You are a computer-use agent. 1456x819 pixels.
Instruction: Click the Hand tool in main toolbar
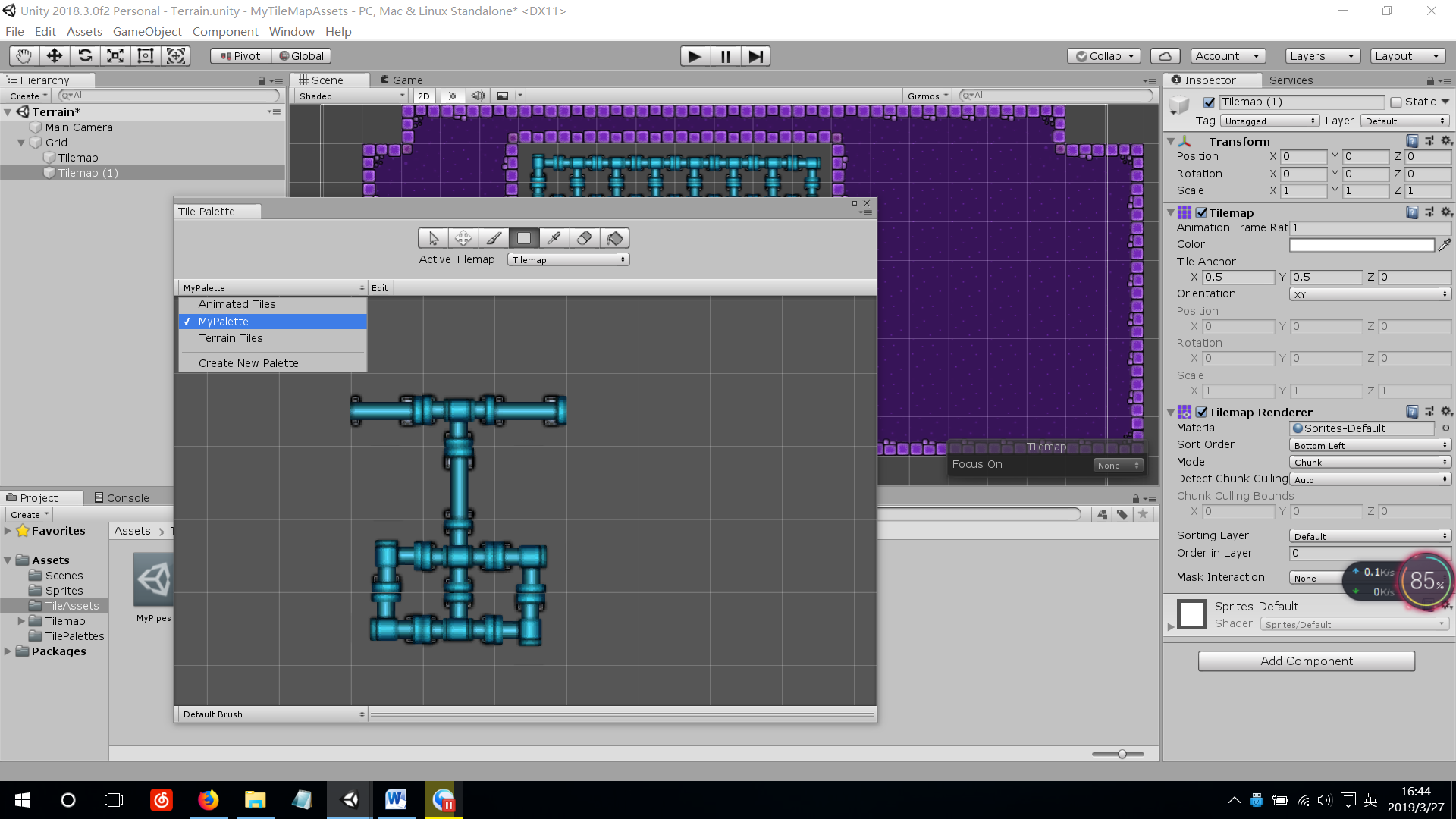(x=24, y=56)
